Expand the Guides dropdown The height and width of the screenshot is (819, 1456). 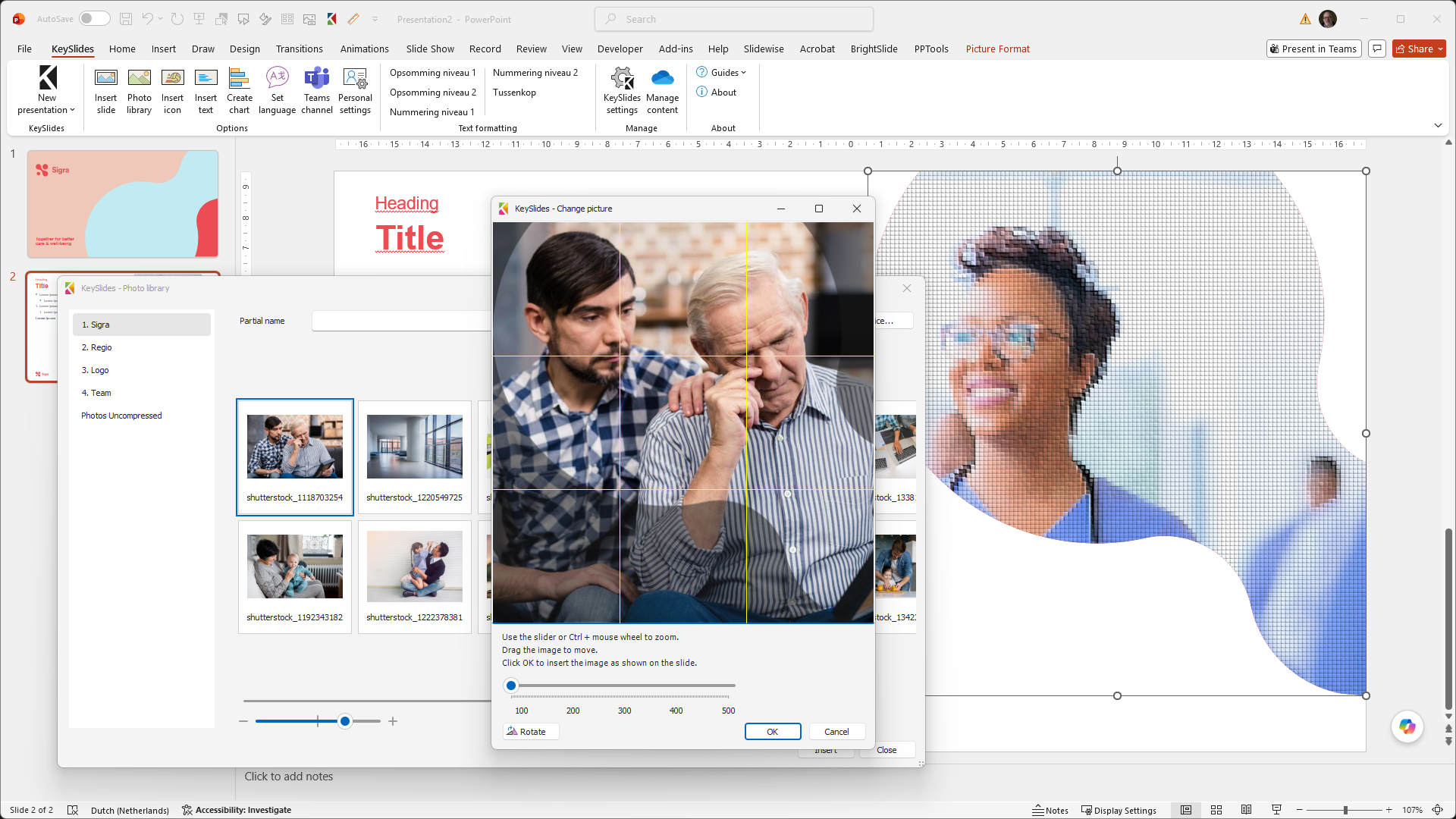pyautogui.click(x=721, y=73)
